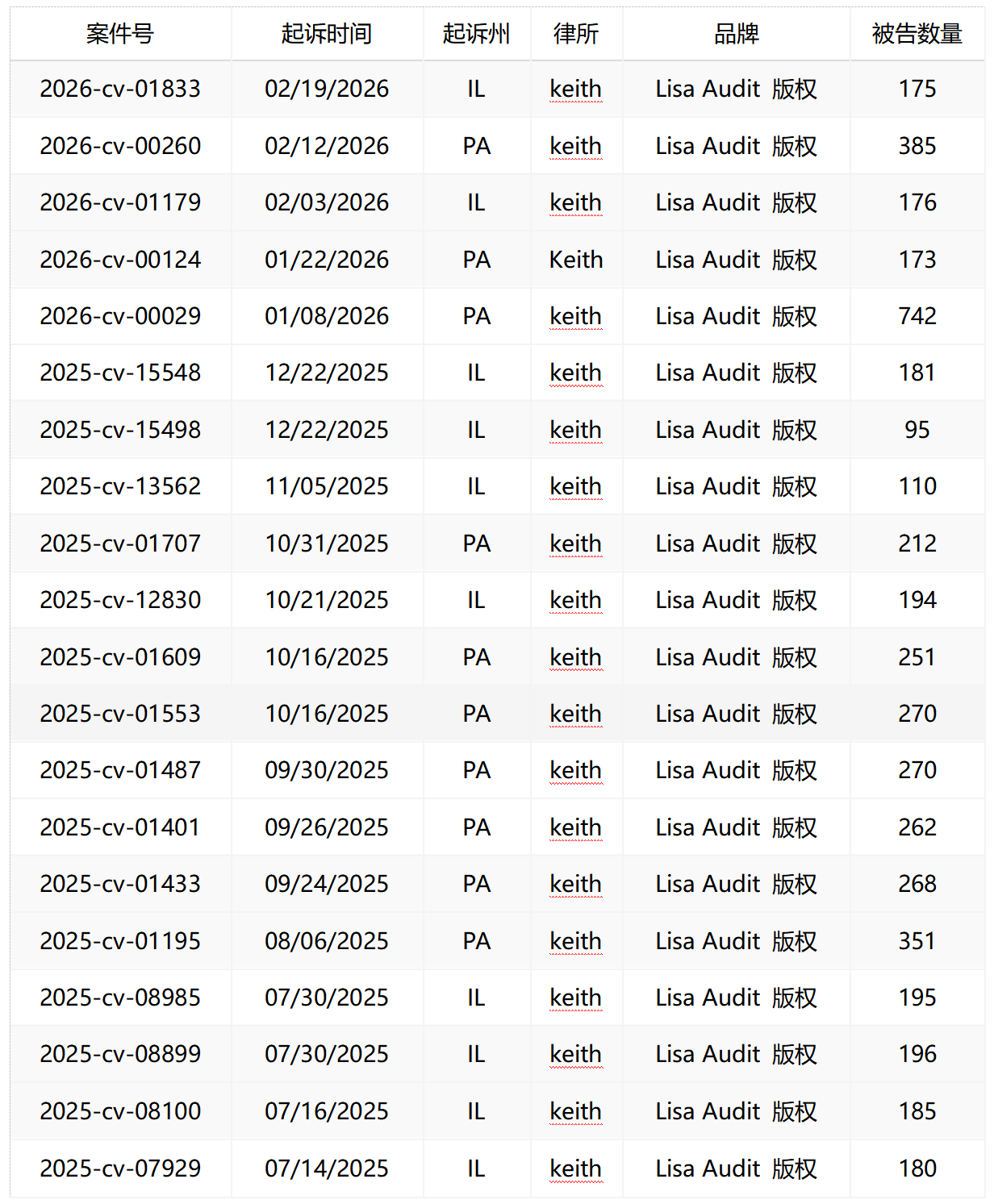The width and height of the screenshot is (994, 1204).
Task: Click the 被告数量 column header
Action: point(917,34)
